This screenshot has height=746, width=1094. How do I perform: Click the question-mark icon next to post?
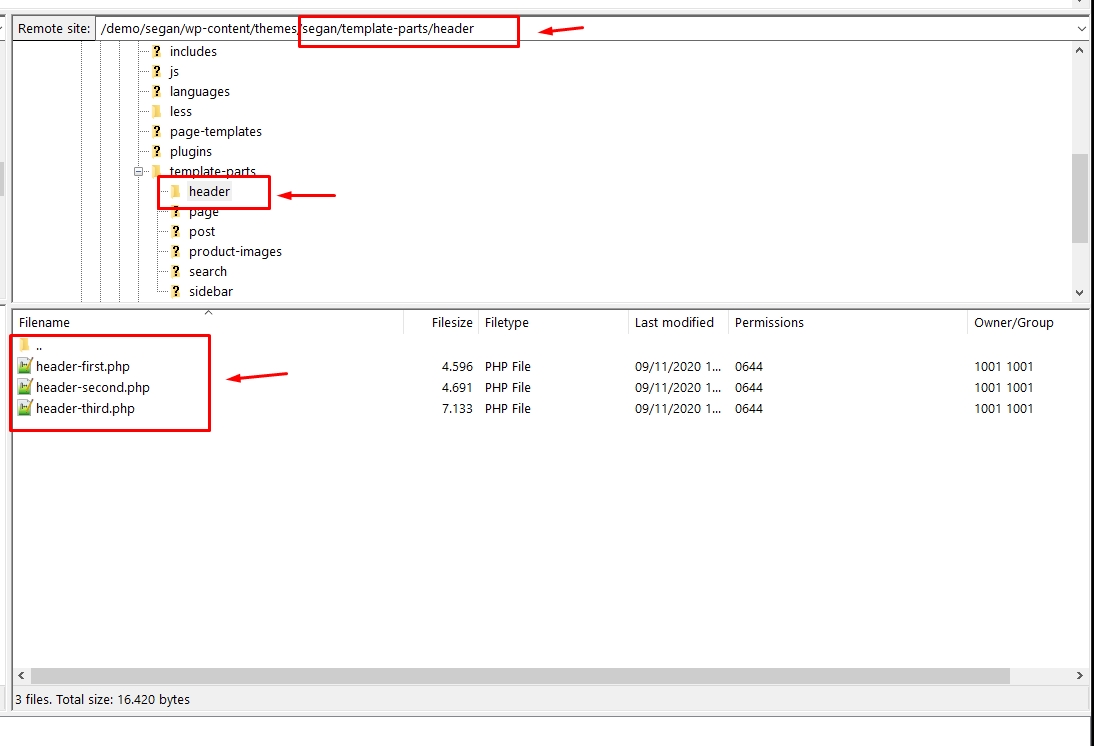(x=176, y=231)
